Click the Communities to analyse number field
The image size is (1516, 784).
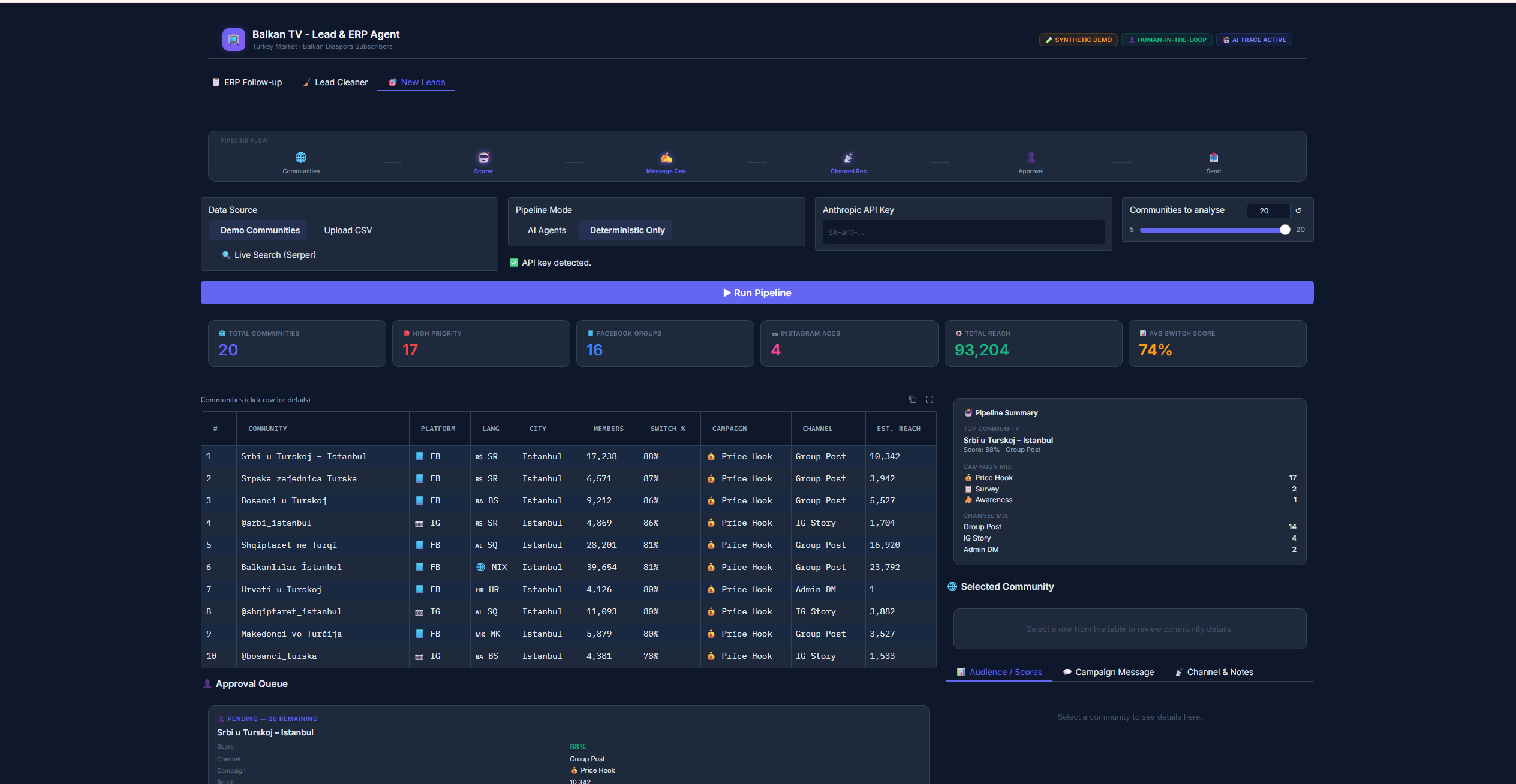(x=1268, y=210)
